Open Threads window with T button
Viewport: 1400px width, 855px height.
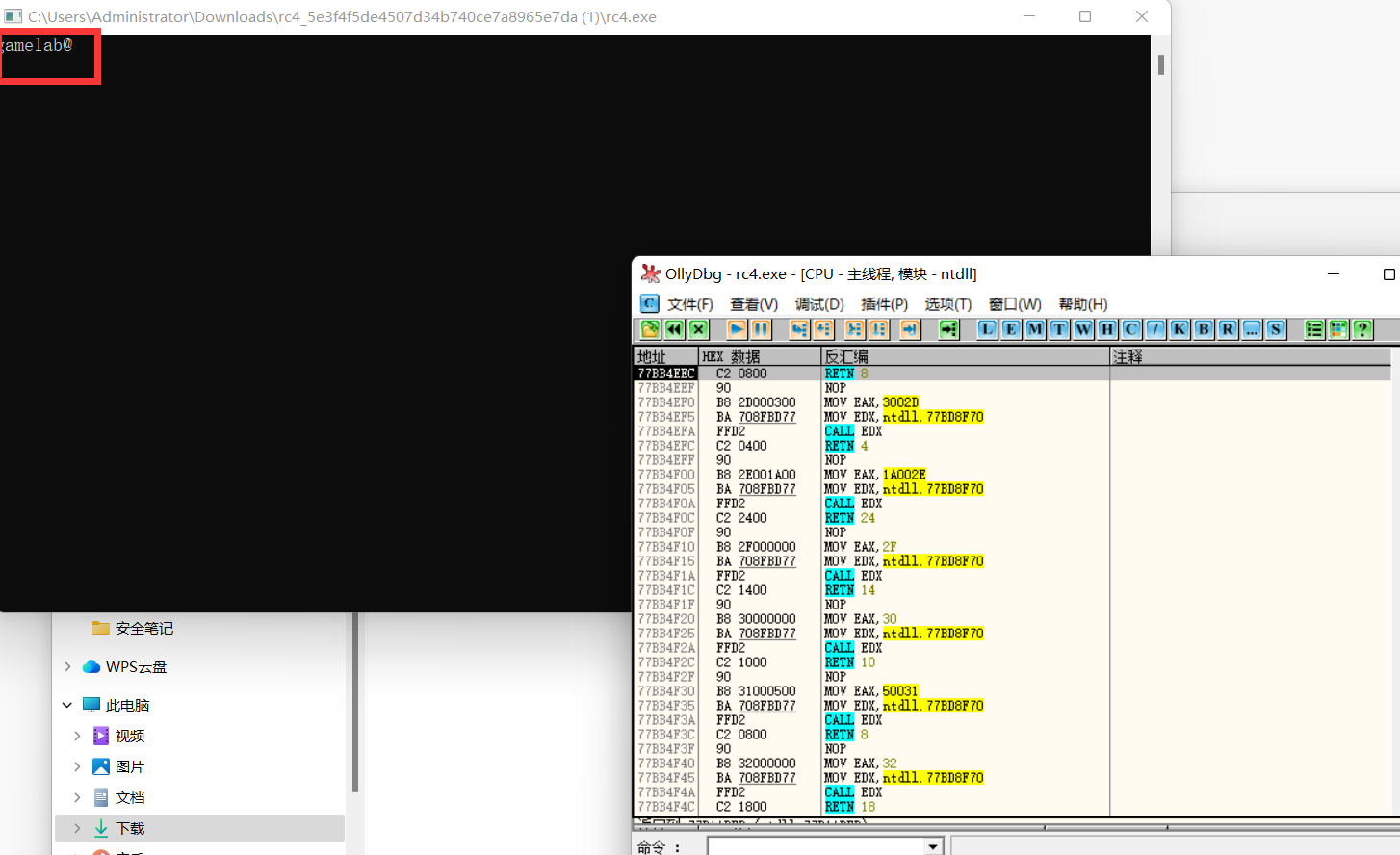(1059, 329)
